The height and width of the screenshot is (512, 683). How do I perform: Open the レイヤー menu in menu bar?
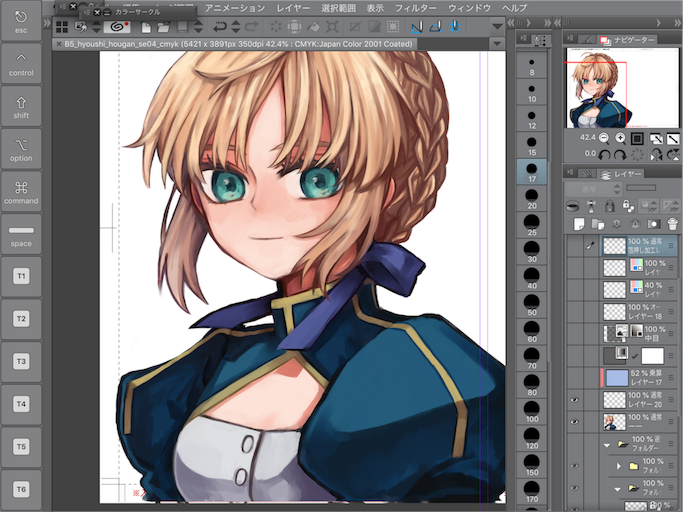pos(293,8)
